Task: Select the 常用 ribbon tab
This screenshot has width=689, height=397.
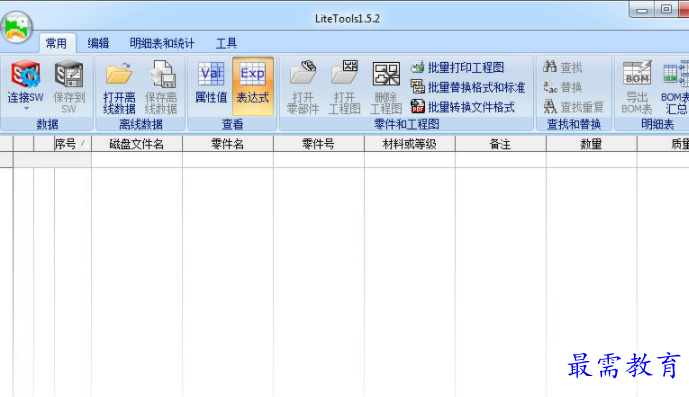Action: (x=57, y=43)
